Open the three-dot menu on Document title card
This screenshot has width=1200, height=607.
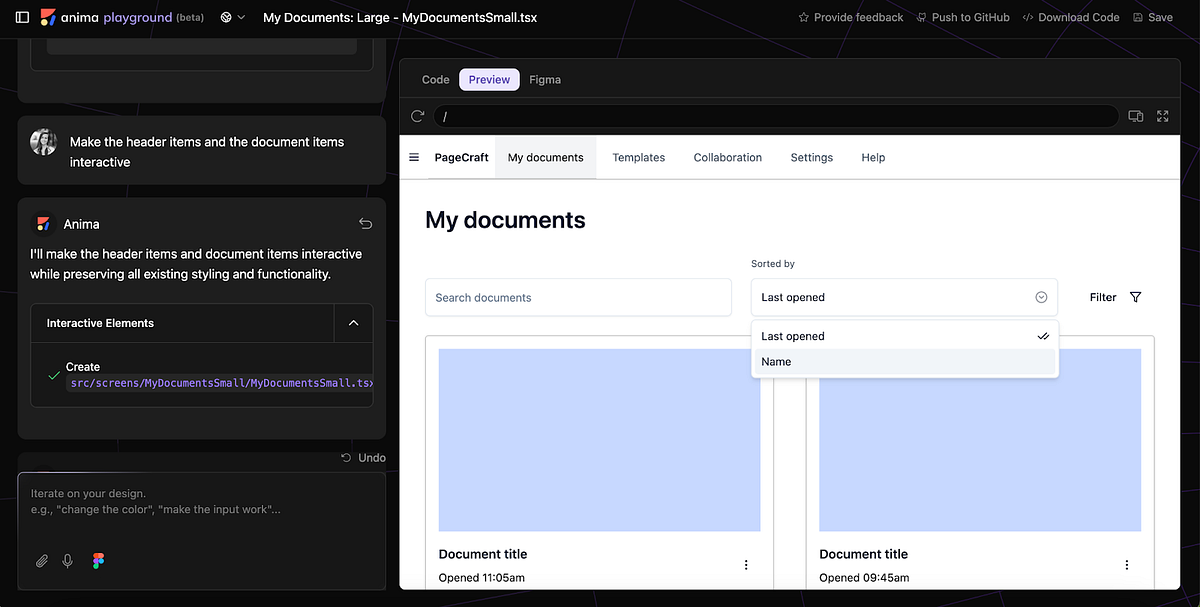click(745, 564)
